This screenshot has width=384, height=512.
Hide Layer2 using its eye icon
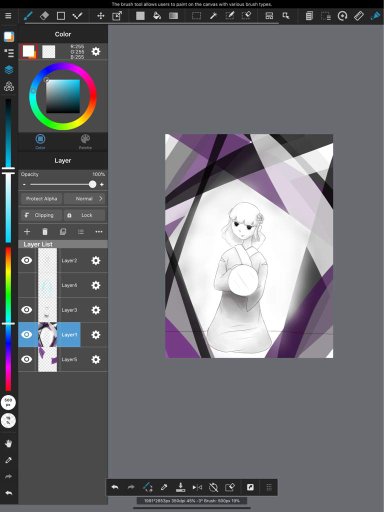click(27, 260)
